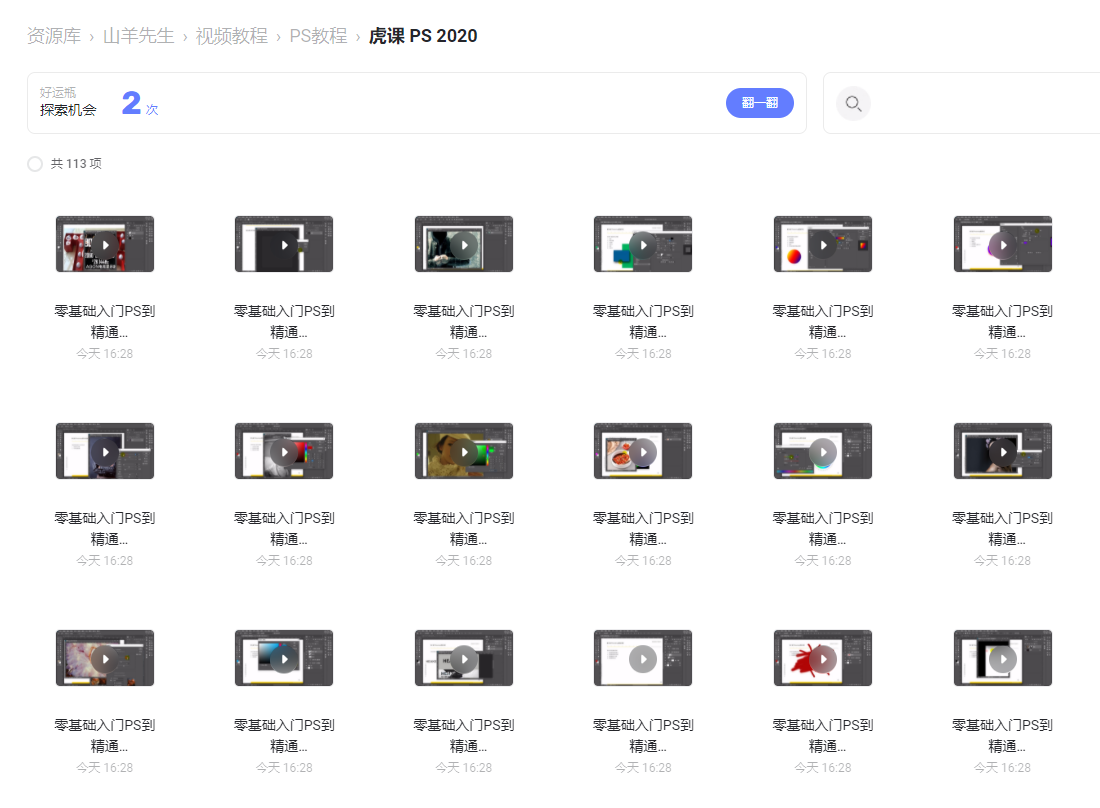
Task: Click the 2 次 explore chances counter
Action: pos(139,103)
